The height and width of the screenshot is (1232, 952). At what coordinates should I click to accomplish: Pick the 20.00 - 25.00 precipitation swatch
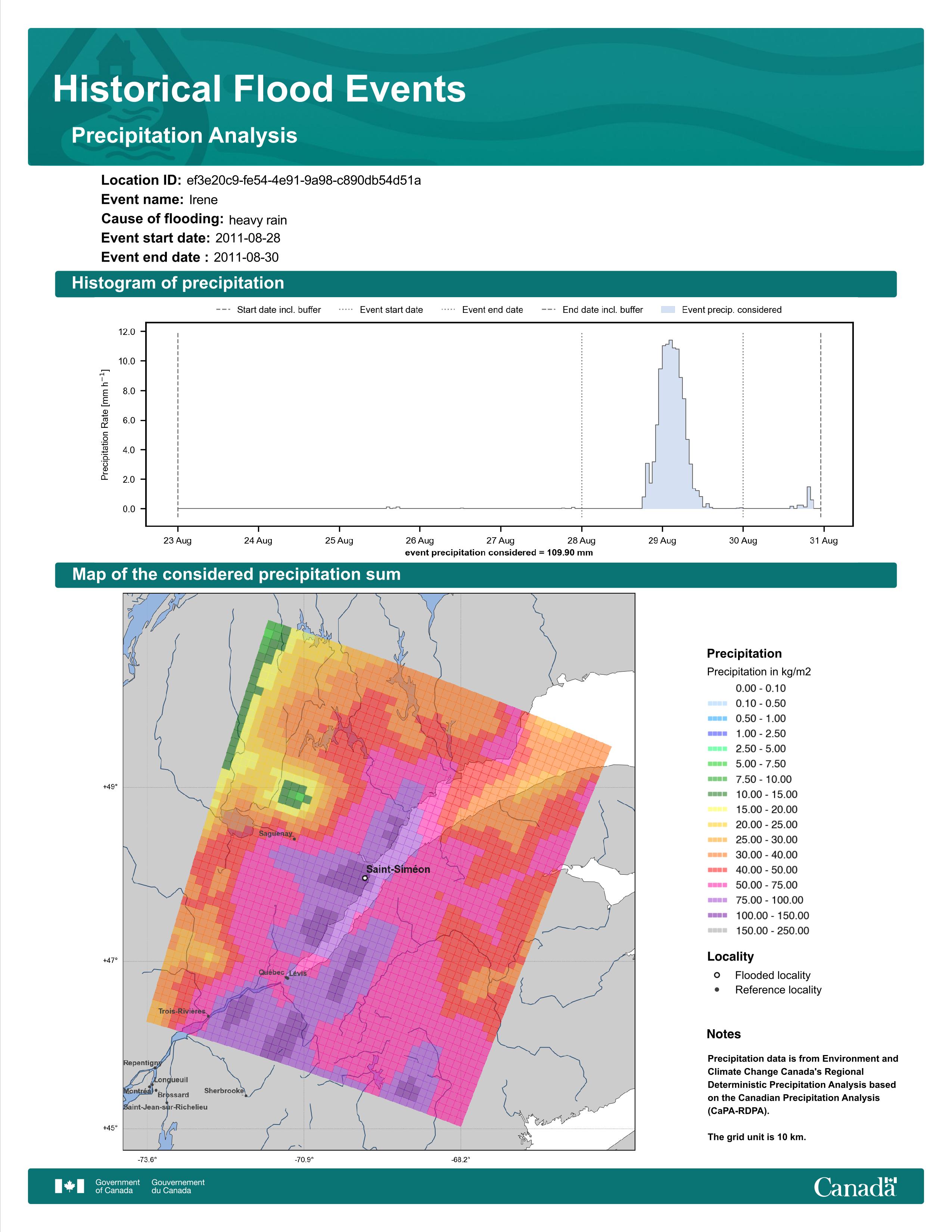point(718,825)
